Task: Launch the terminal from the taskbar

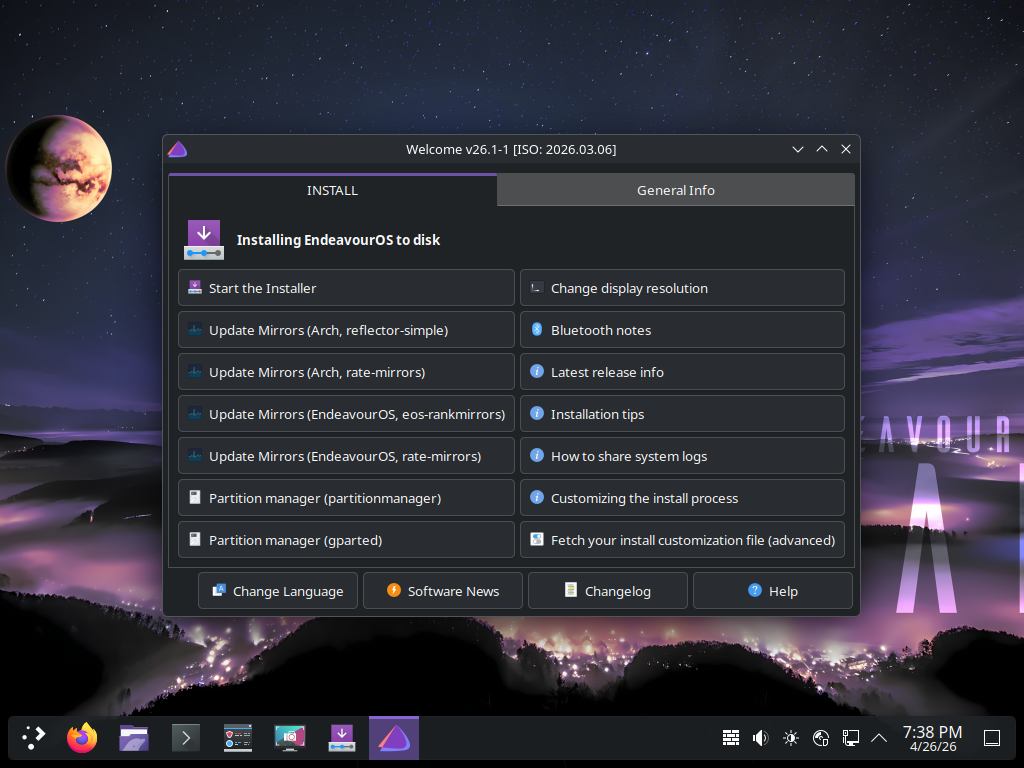Action: point(186,738)
